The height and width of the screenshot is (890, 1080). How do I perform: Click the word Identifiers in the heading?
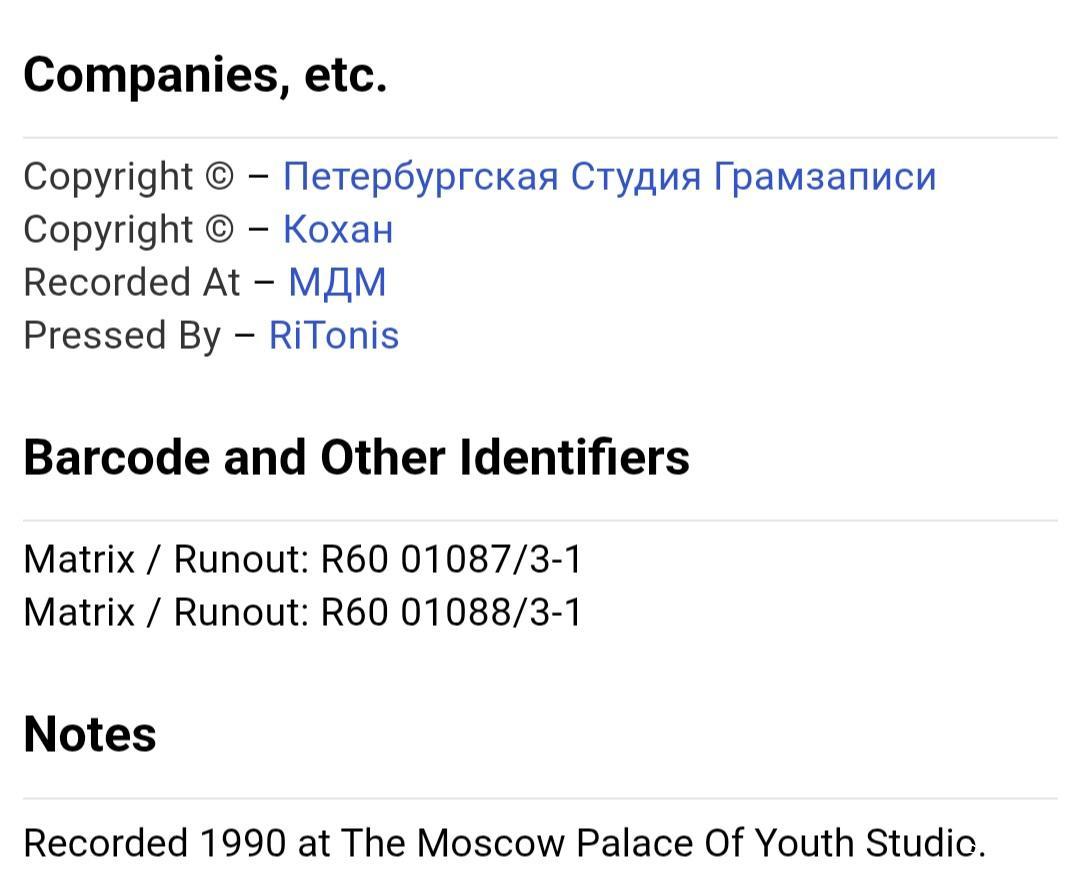coord(574,457)
